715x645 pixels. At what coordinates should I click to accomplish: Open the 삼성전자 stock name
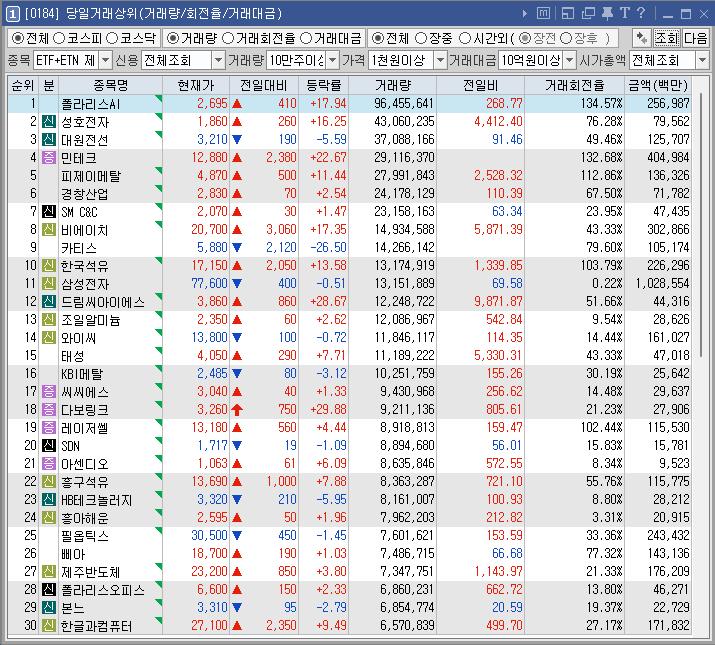85,284
